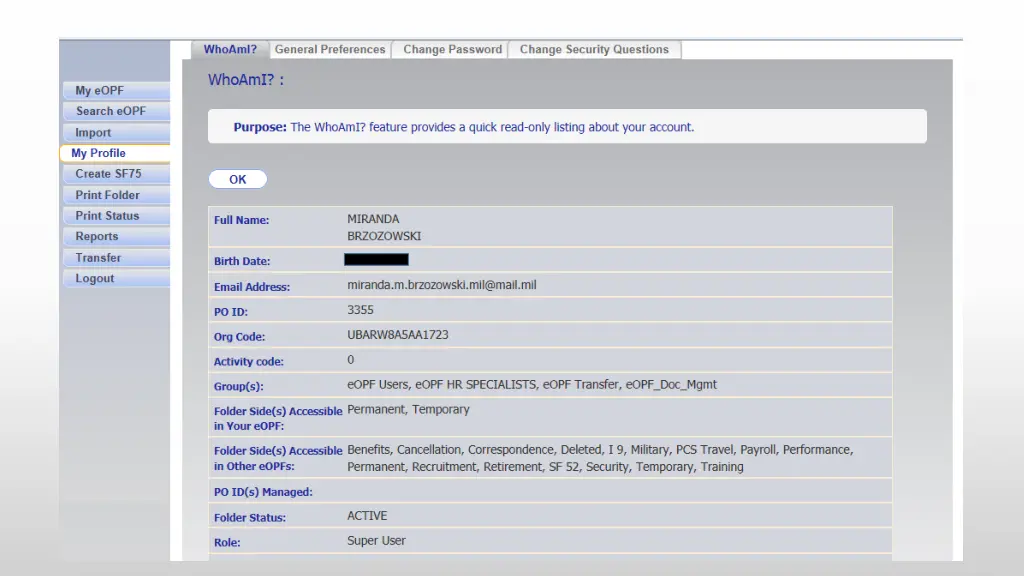This screenshot has height=576, width=1024.
Task: Click the Role value Super User
Action: coord(376,541)
